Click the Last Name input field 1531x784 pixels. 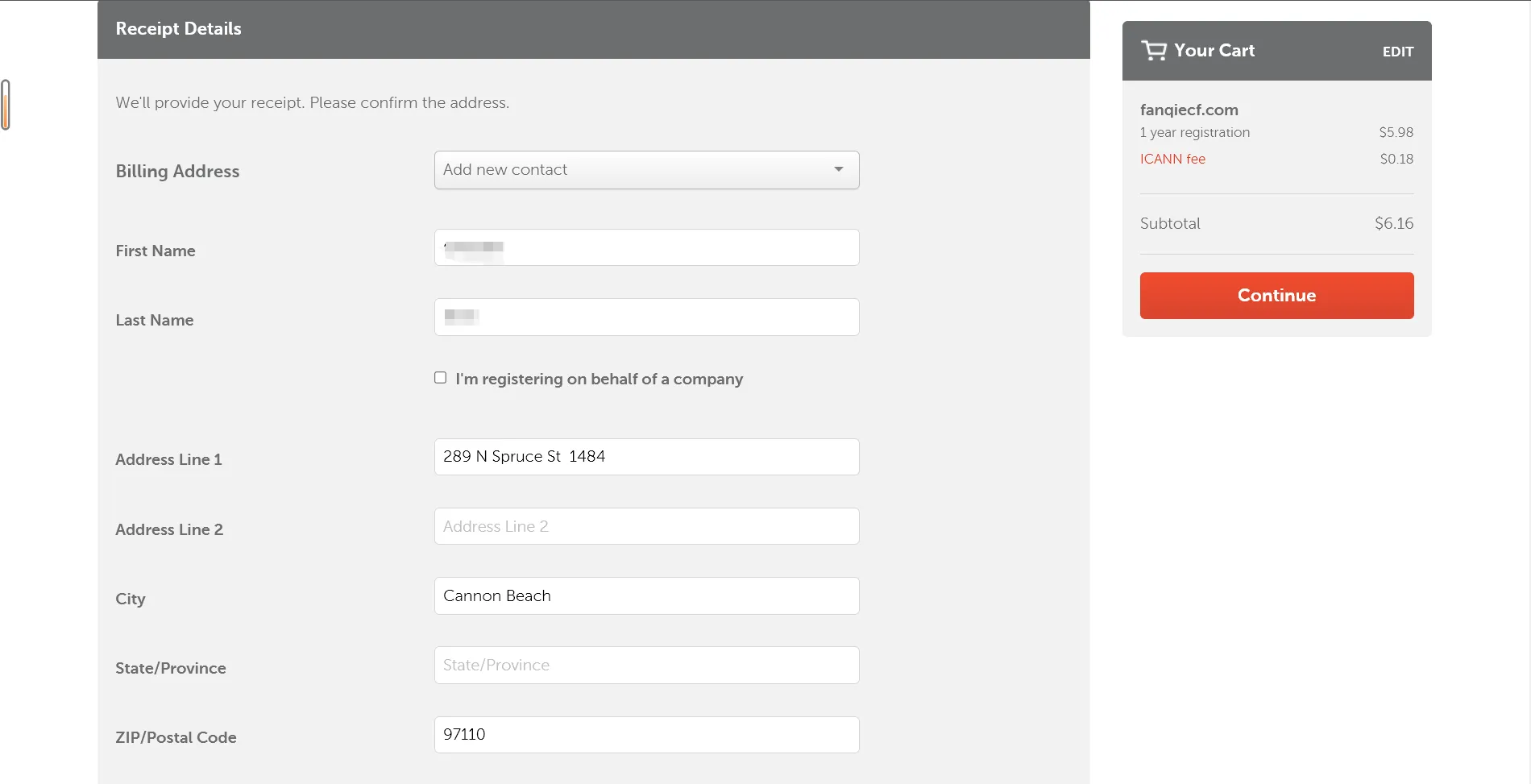[646, 317]
